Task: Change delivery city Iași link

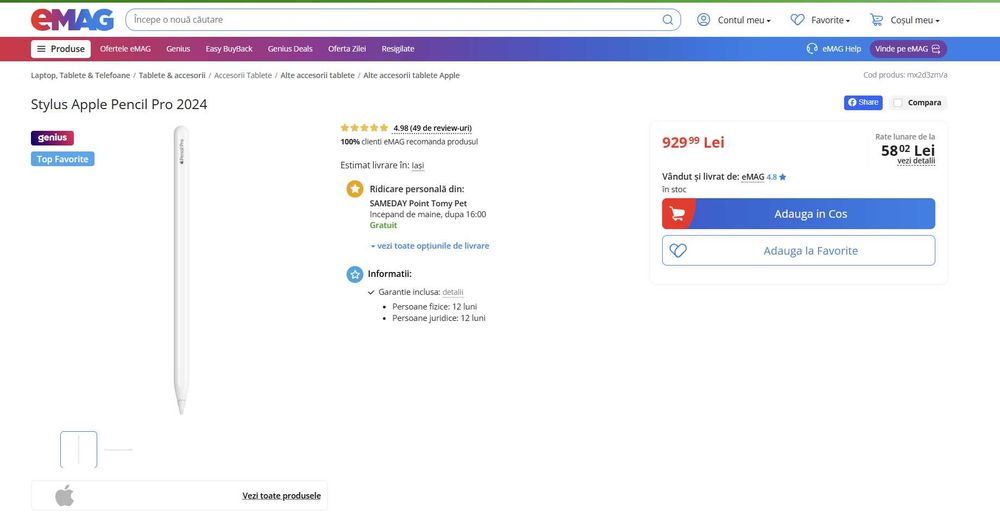Action: click(418, 165)
